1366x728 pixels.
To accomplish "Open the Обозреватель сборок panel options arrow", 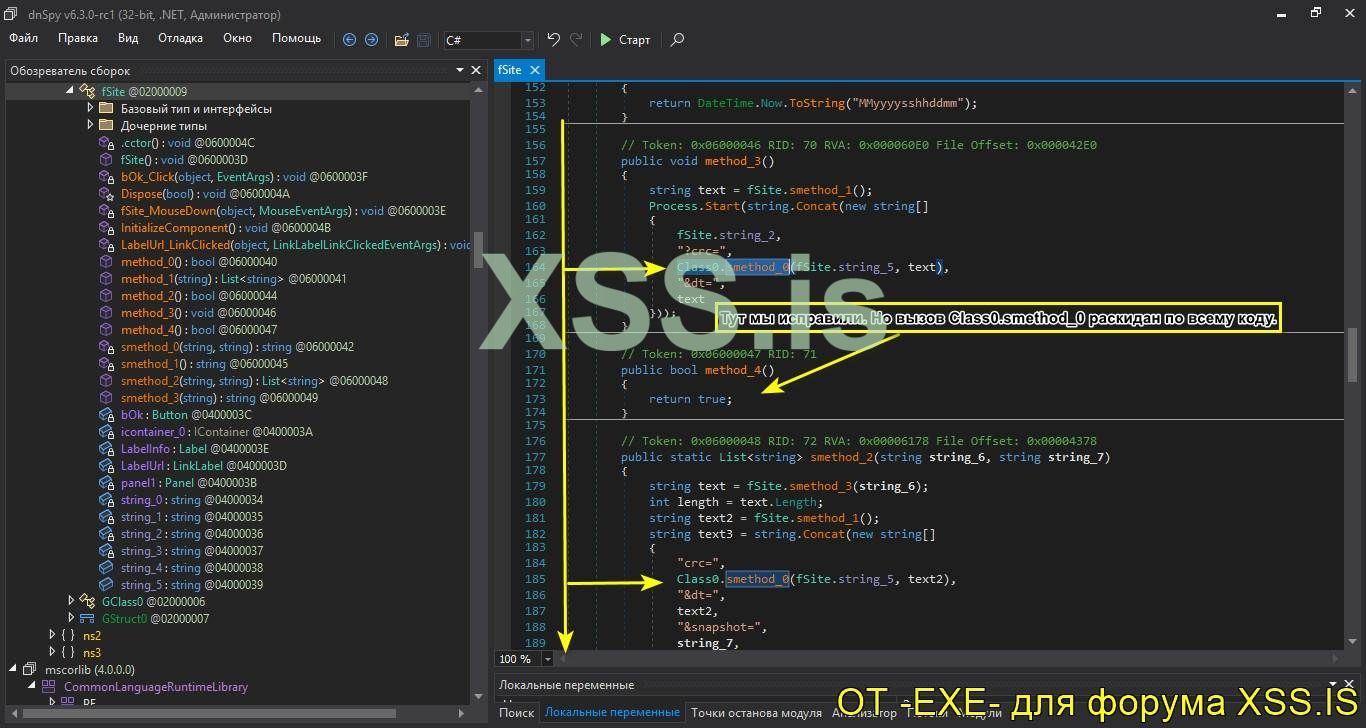I will pyautogui.click(x=460, y=70).
